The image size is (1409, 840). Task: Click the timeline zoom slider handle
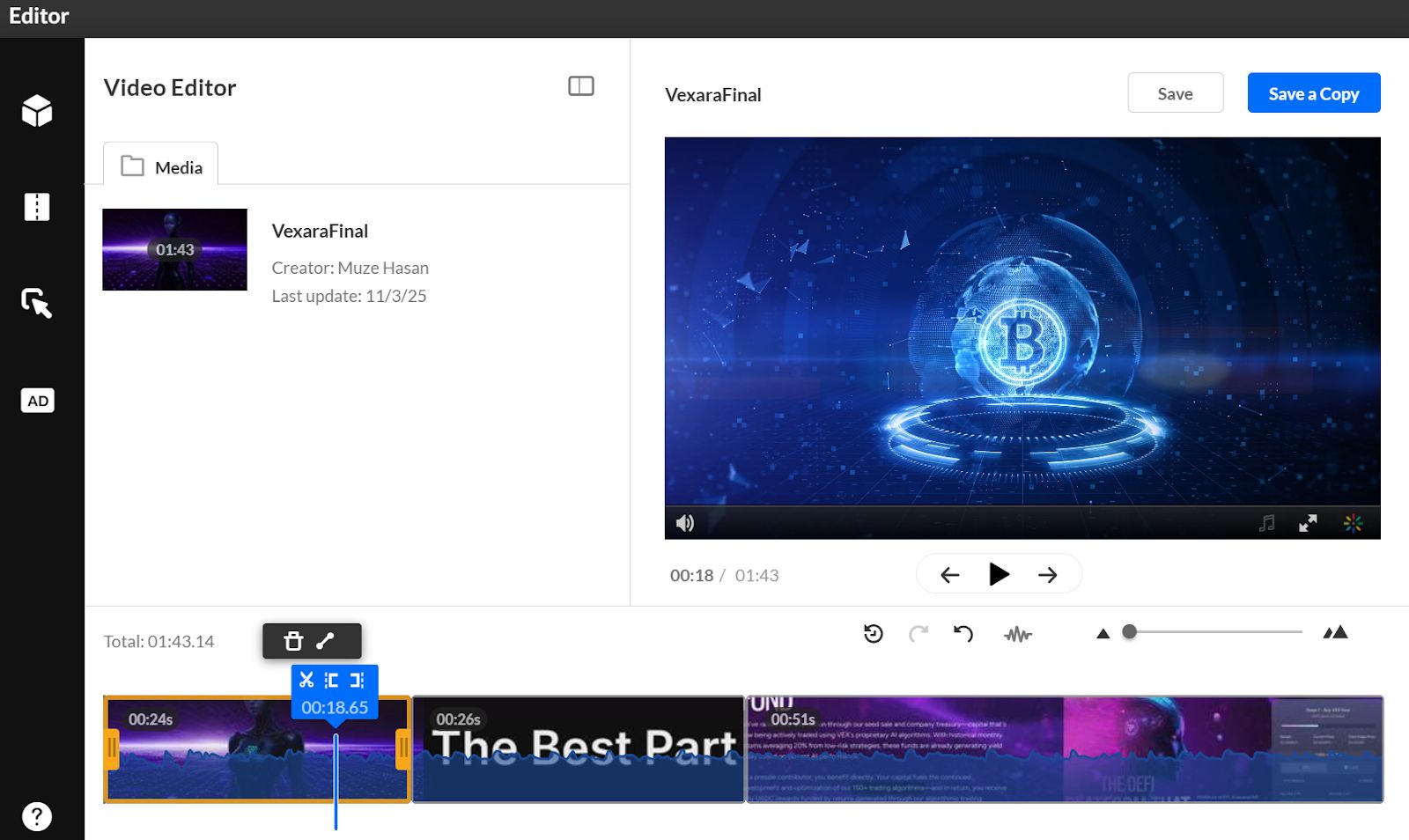pyautogui.click(x=1130, y=631)
